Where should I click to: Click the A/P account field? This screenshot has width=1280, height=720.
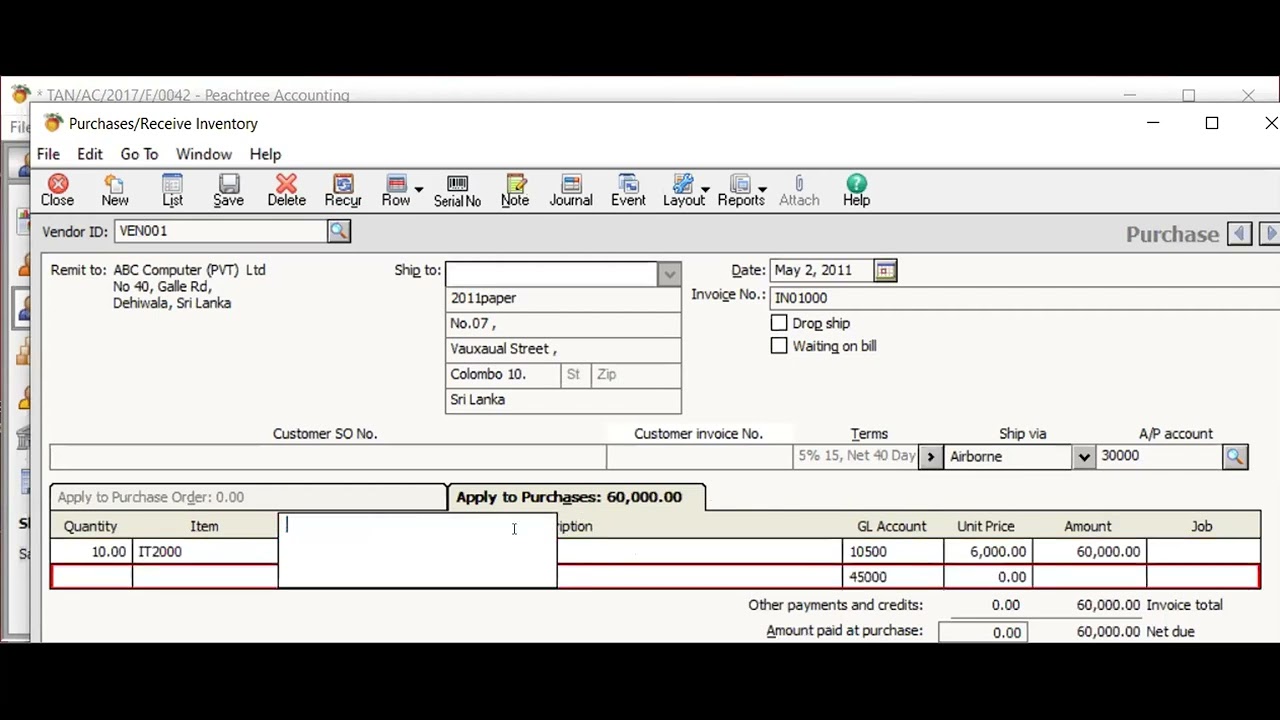click(x=1160, y=456)
